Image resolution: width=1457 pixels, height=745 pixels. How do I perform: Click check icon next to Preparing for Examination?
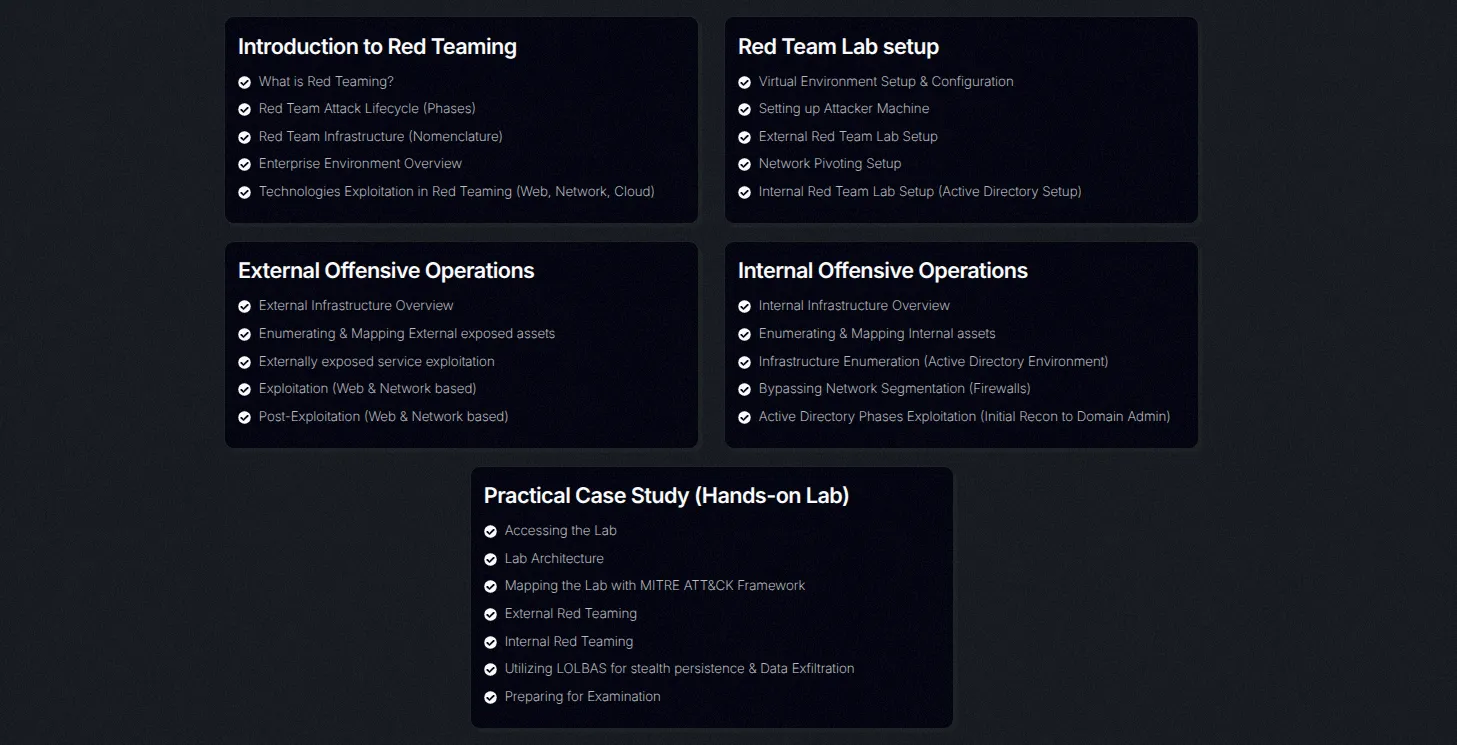(490, 697)
